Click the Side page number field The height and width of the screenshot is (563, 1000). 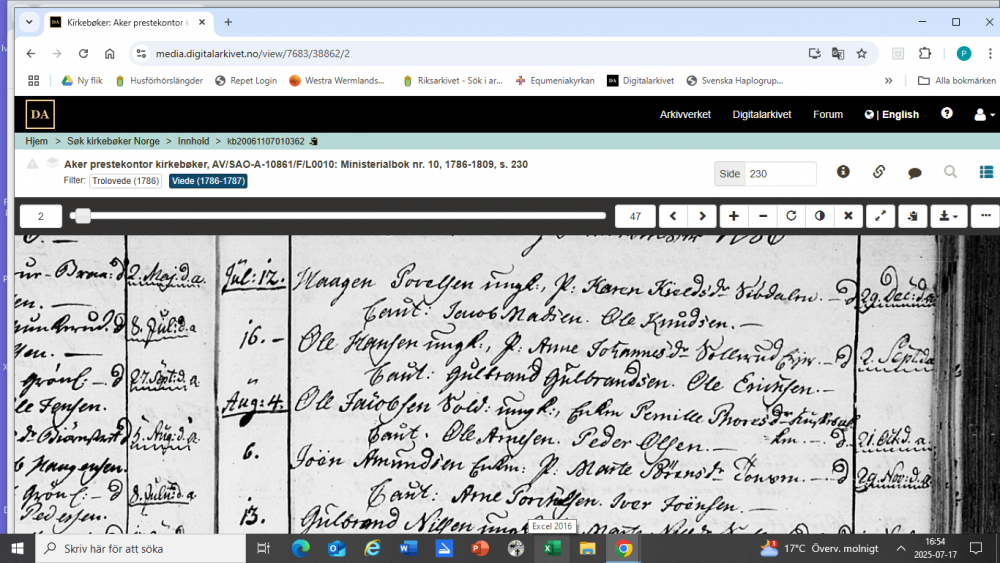tap(780, 173)
